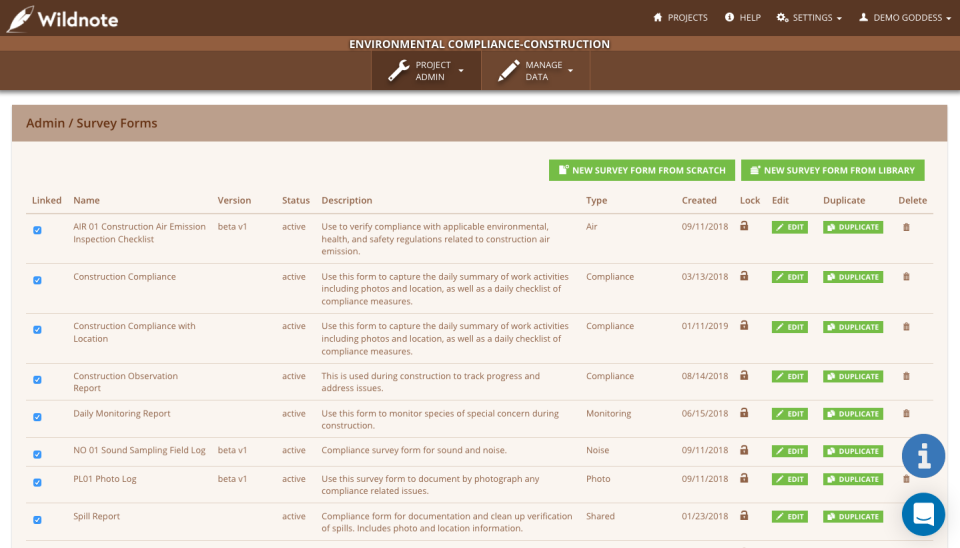Viewport: 960px width, 548px height.
Task: Toggle Linked for Construction Observation Report
Action: pos(37,380)
